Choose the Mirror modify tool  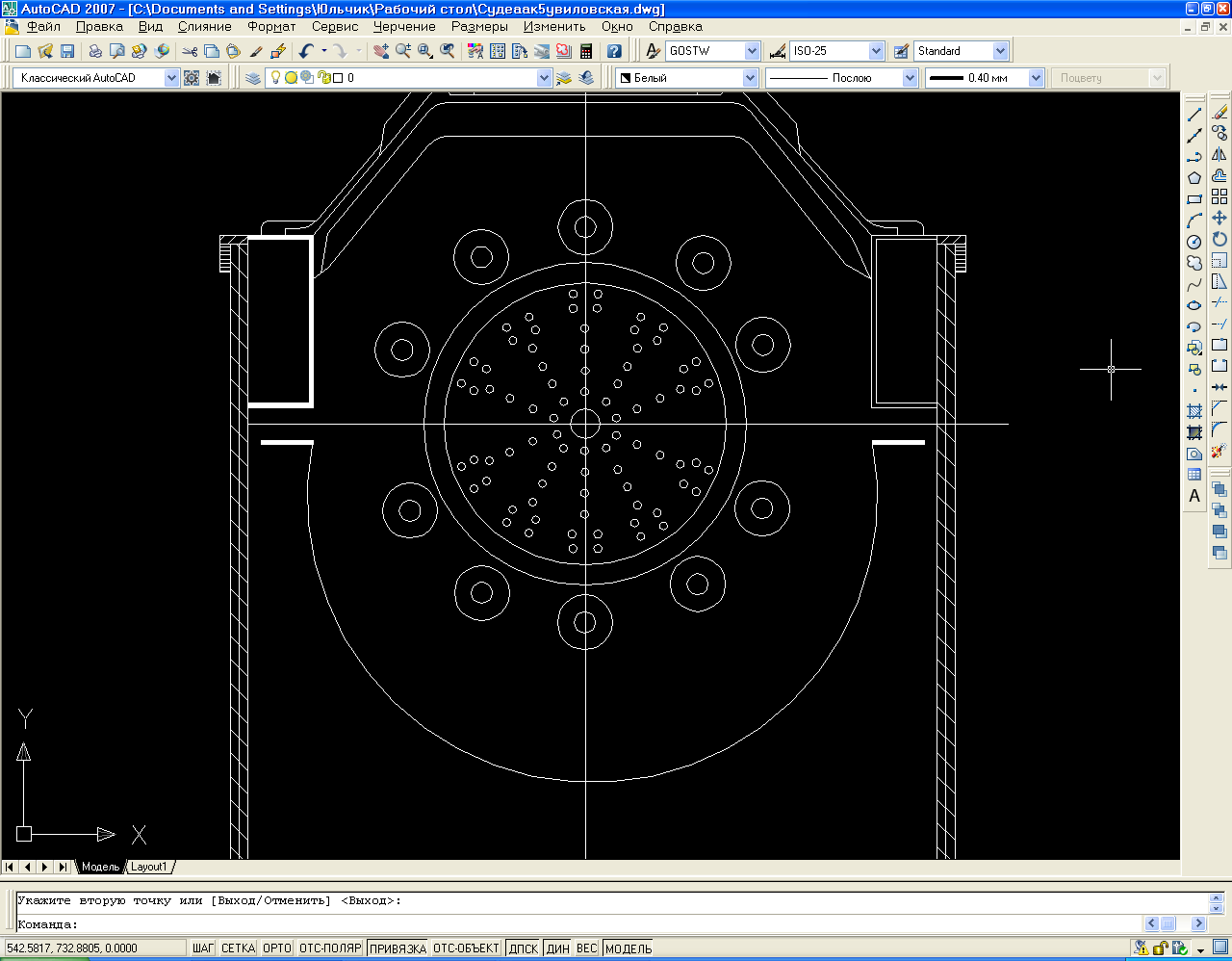pos(1219,155)
